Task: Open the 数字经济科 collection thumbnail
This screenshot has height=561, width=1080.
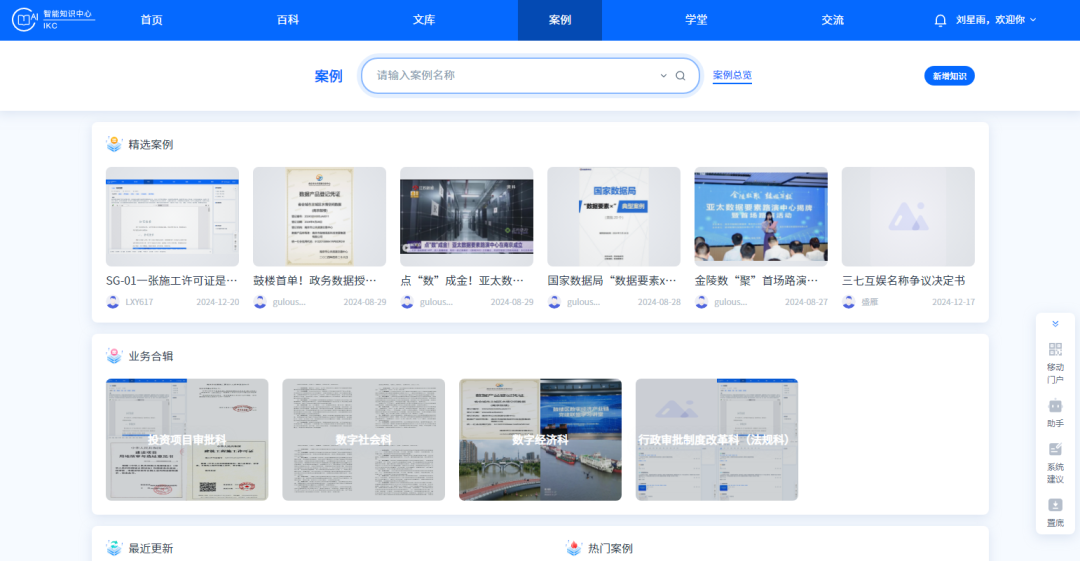Action: click(x=540, y=439)
